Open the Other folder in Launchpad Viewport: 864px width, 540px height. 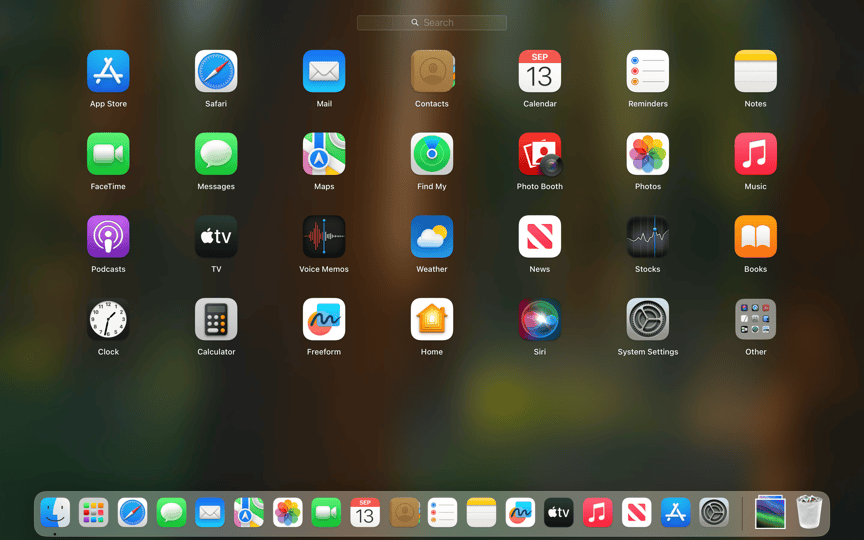(755, 319)
